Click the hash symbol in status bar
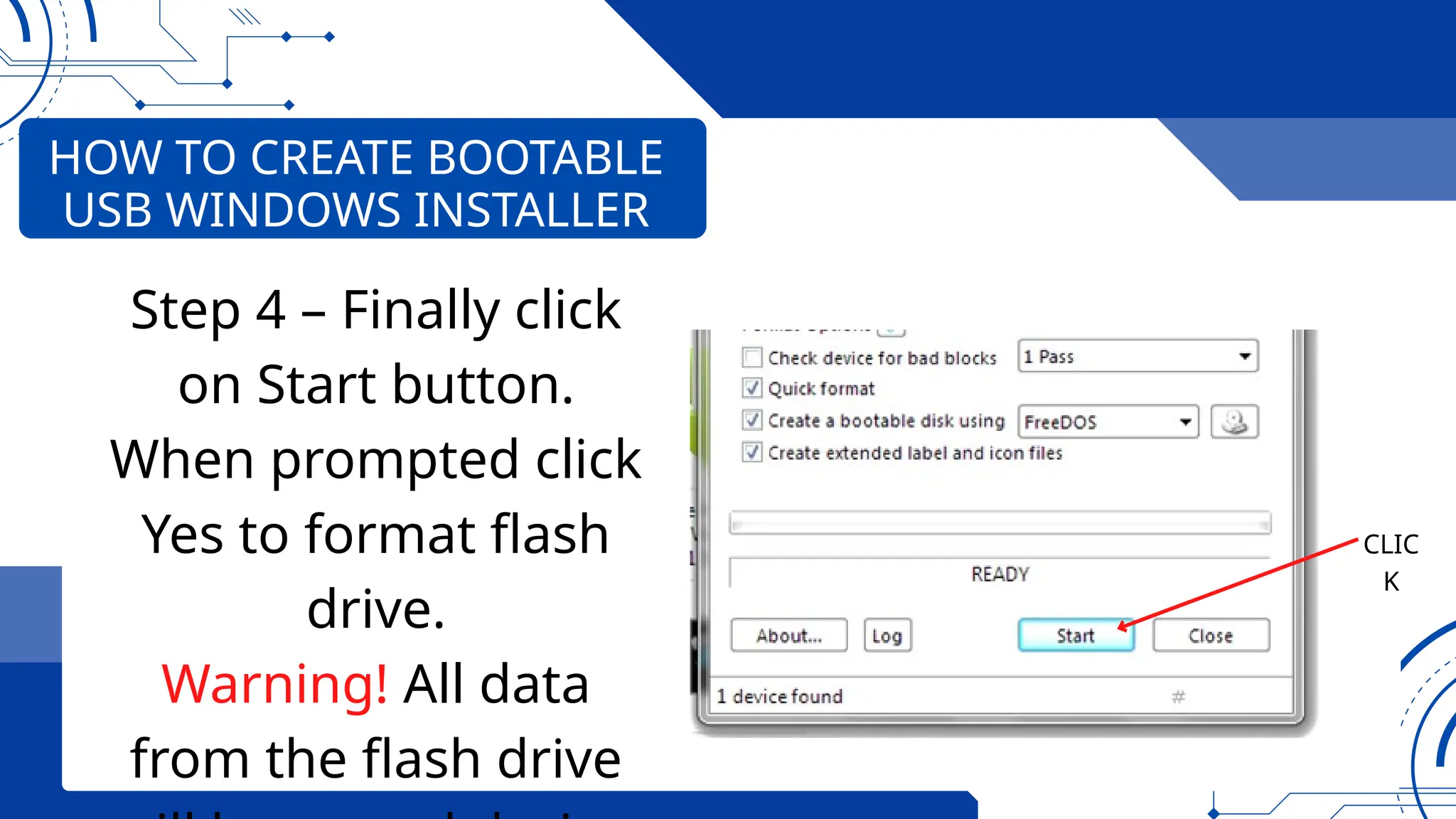The image size is (1456, 819). click(1178, 697)
